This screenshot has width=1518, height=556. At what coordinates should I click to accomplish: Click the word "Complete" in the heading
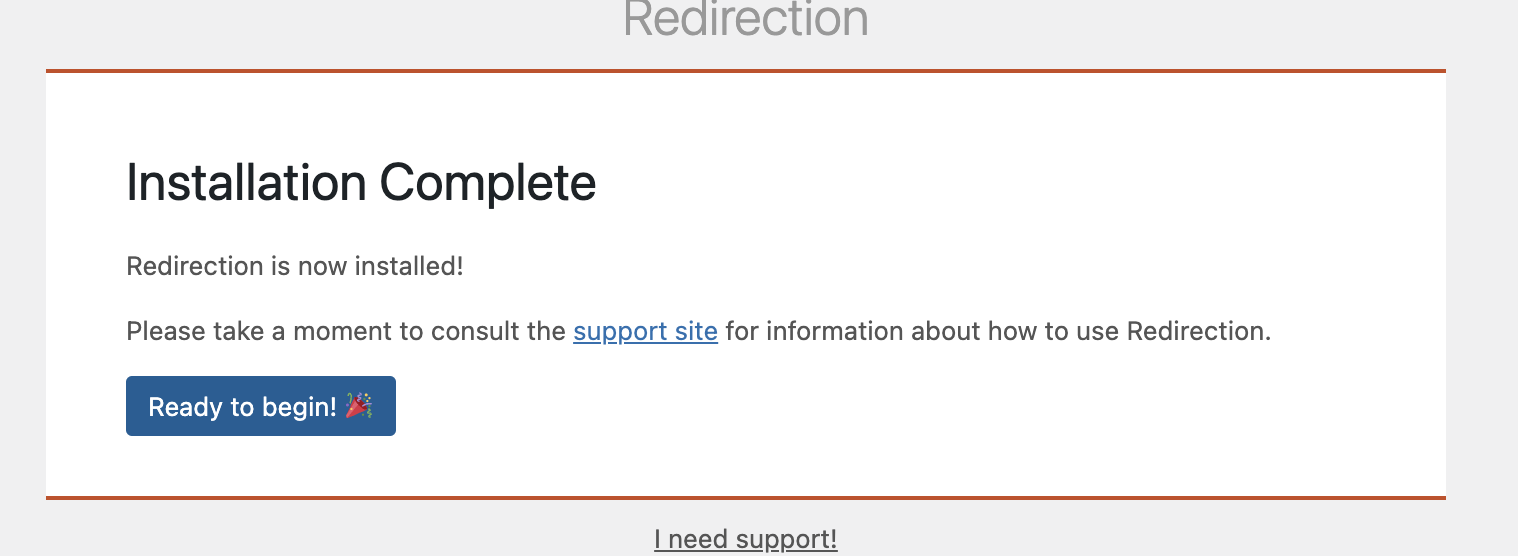488,183
